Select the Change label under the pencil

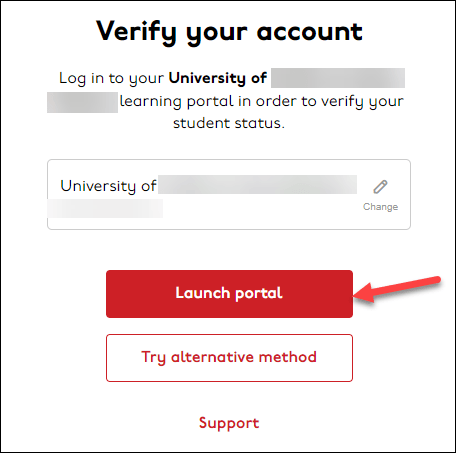point(380,207)
